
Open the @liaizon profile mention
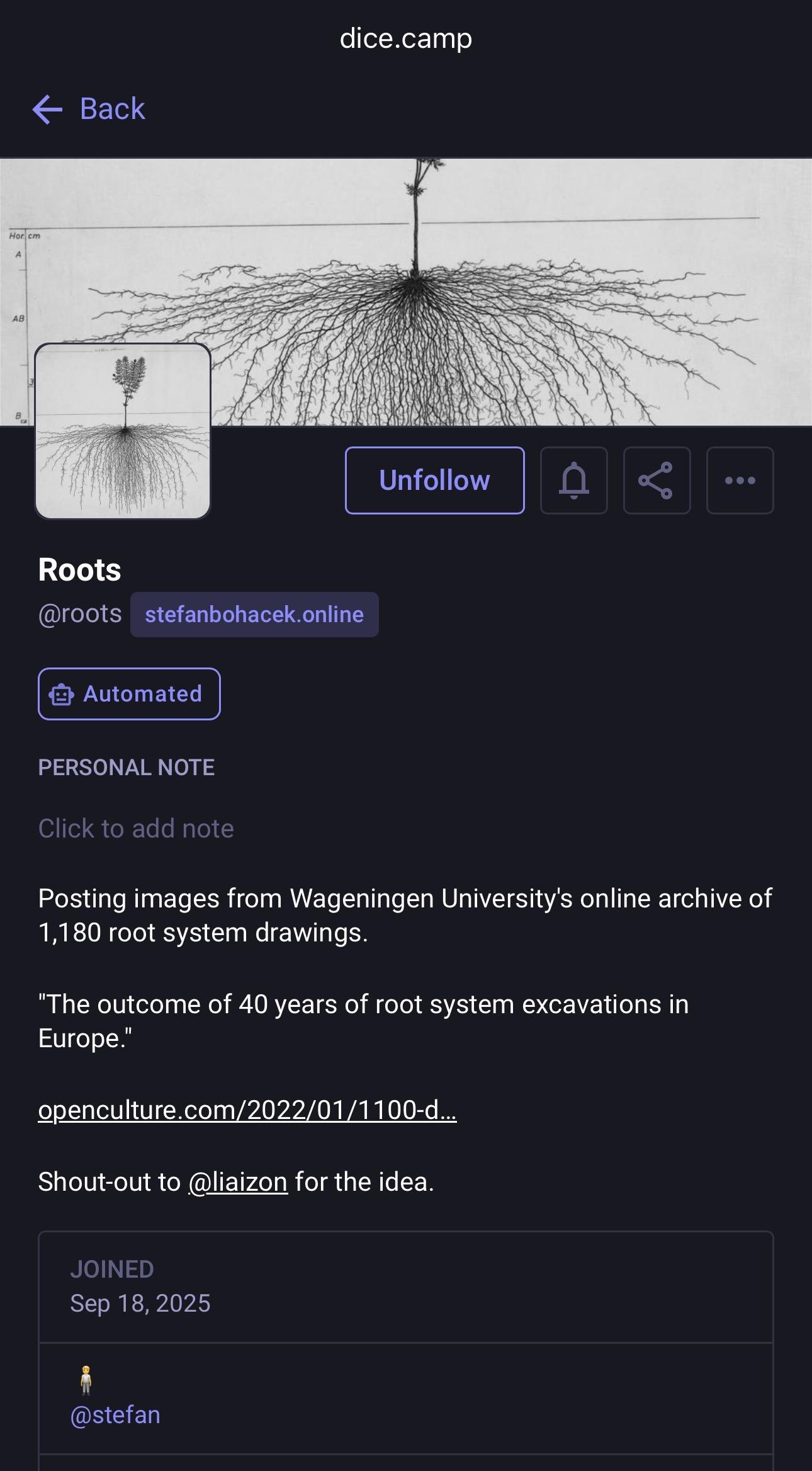point(238,1182)
